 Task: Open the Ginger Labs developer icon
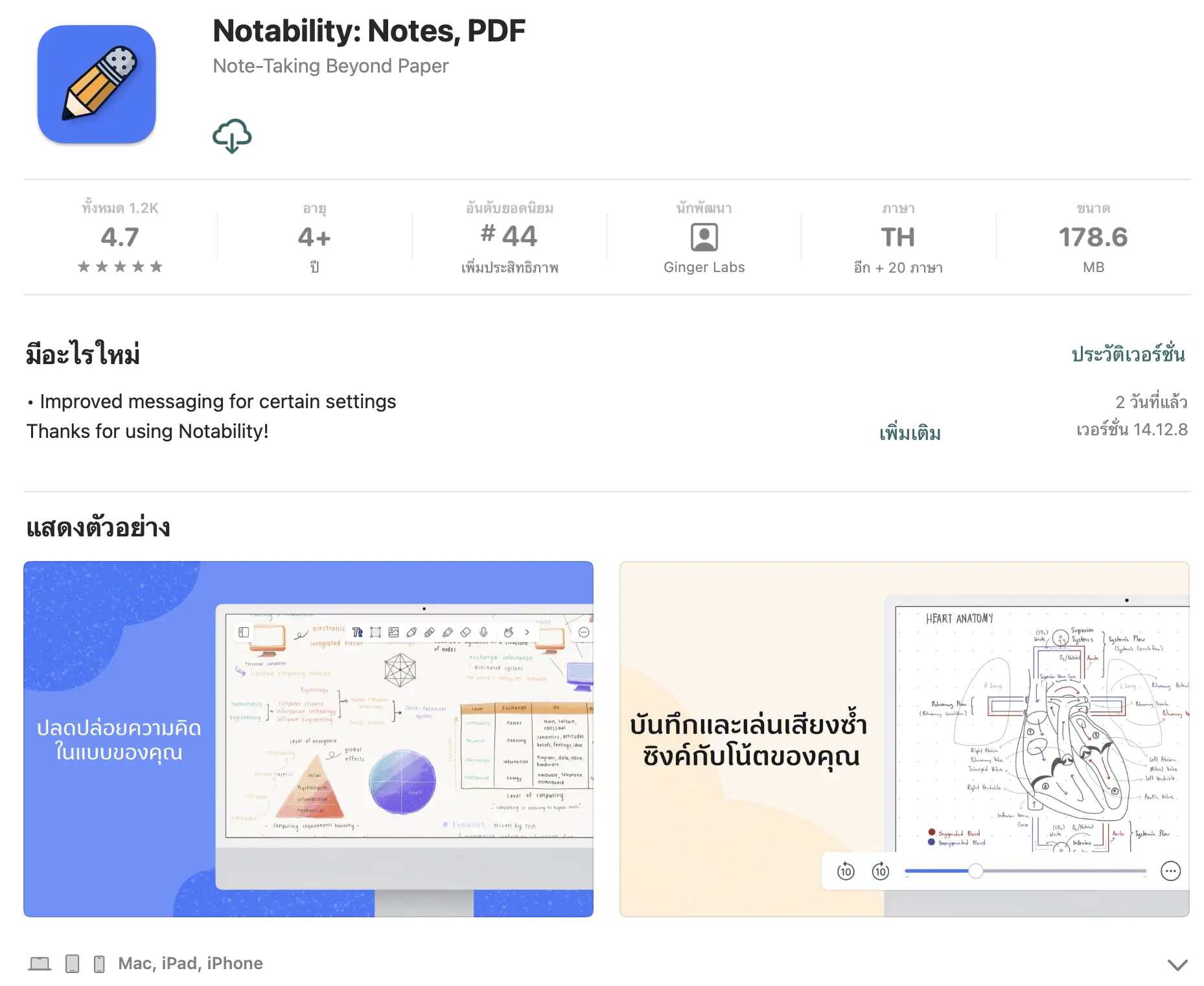click(704, 237)
